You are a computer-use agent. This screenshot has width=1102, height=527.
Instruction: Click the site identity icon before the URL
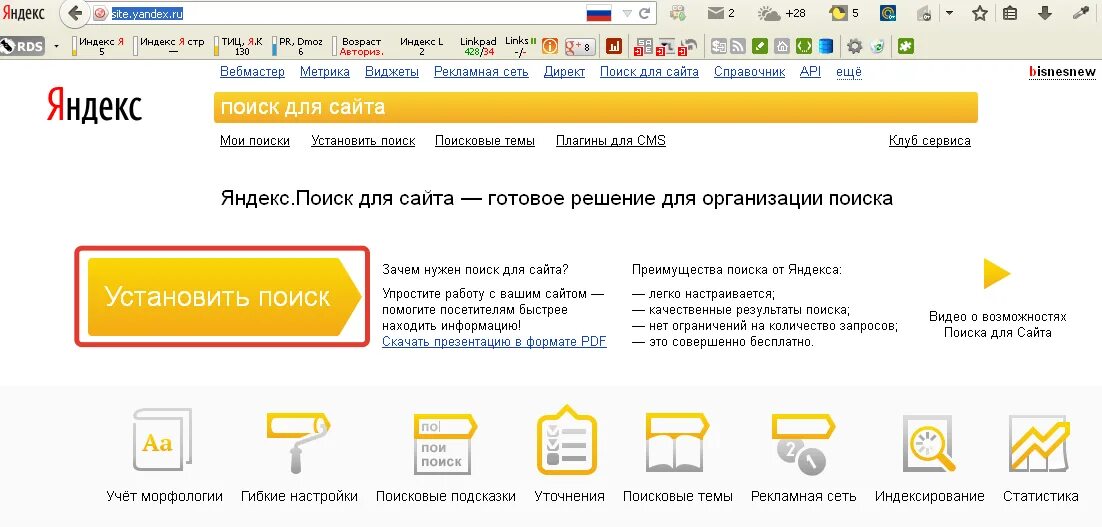point(100,13)
